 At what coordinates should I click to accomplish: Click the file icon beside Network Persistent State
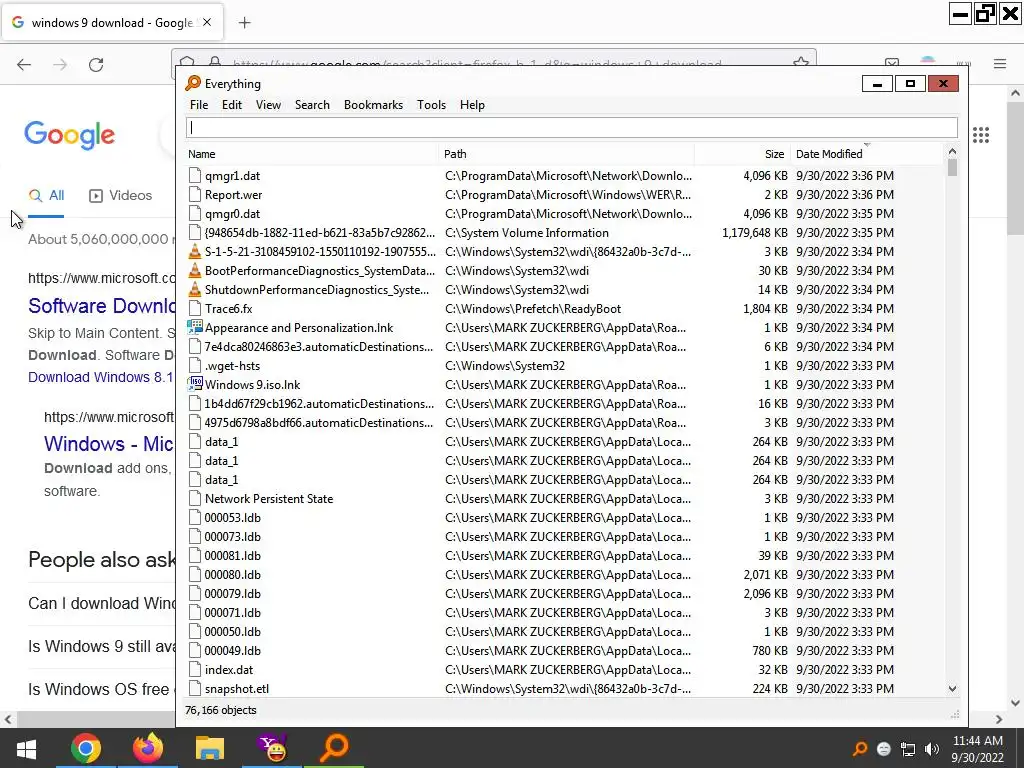(195, 498)
